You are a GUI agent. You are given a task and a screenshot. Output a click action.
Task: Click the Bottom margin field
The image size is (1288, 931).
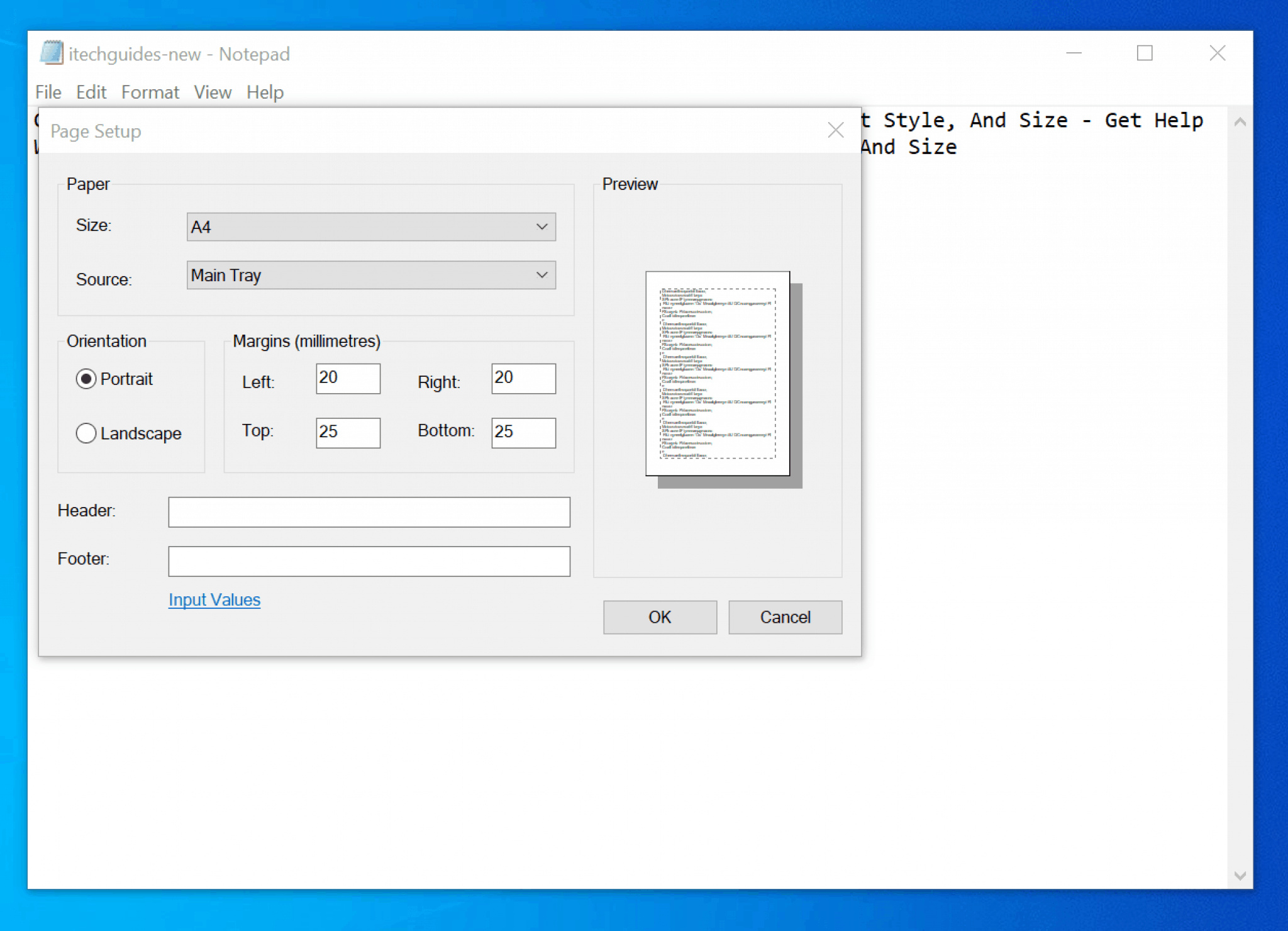pos(523,433)
